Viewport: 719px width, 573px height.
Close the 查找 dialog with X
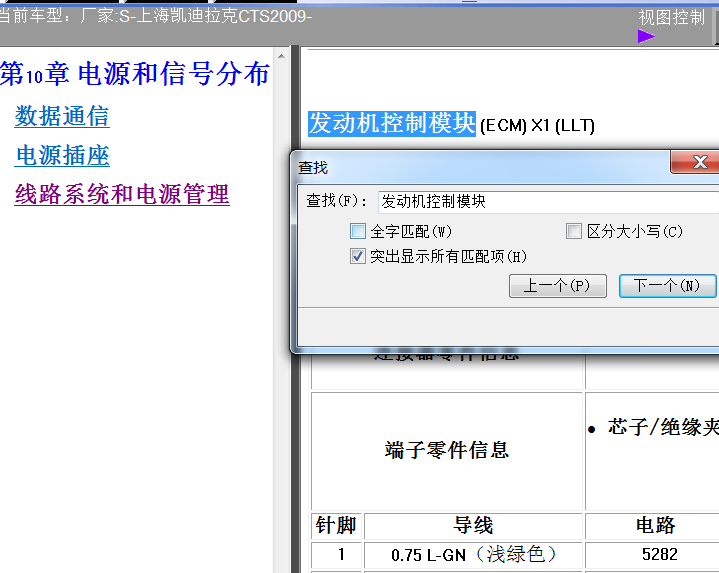coord(696,162)
